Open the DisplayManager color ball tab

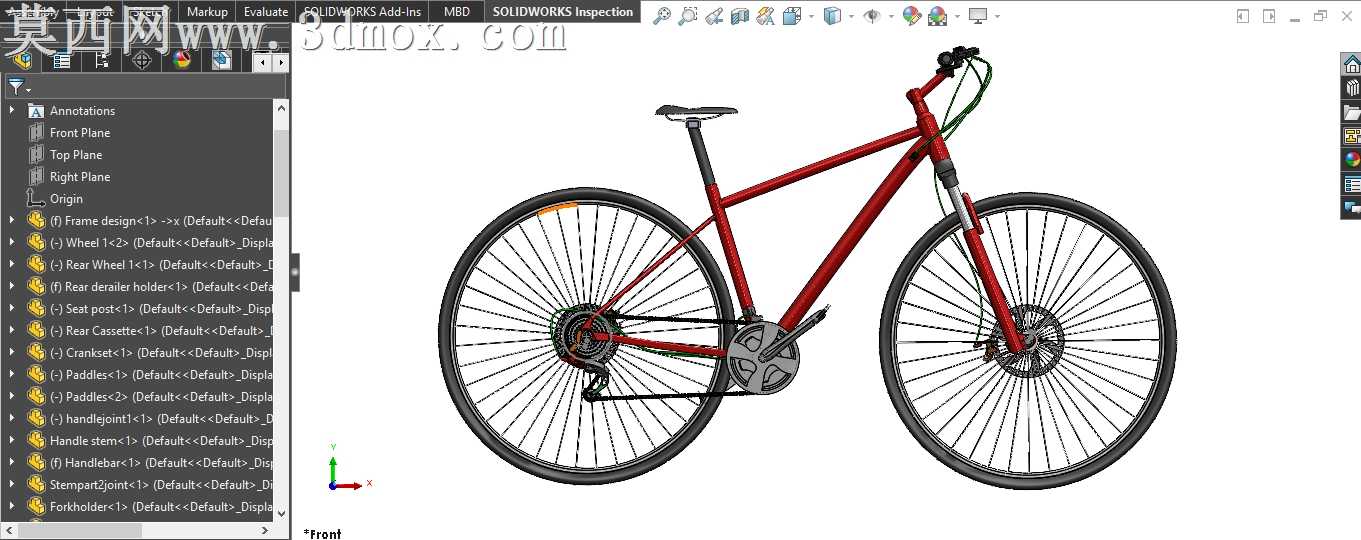pyautogui.click(x=182, y=60)
